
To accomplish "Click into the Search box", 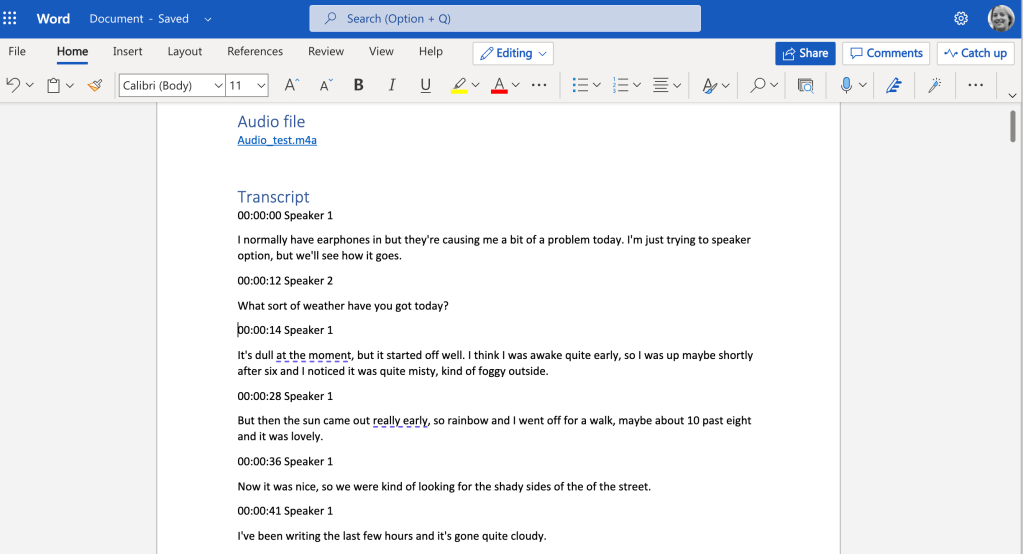I will 505,19.
